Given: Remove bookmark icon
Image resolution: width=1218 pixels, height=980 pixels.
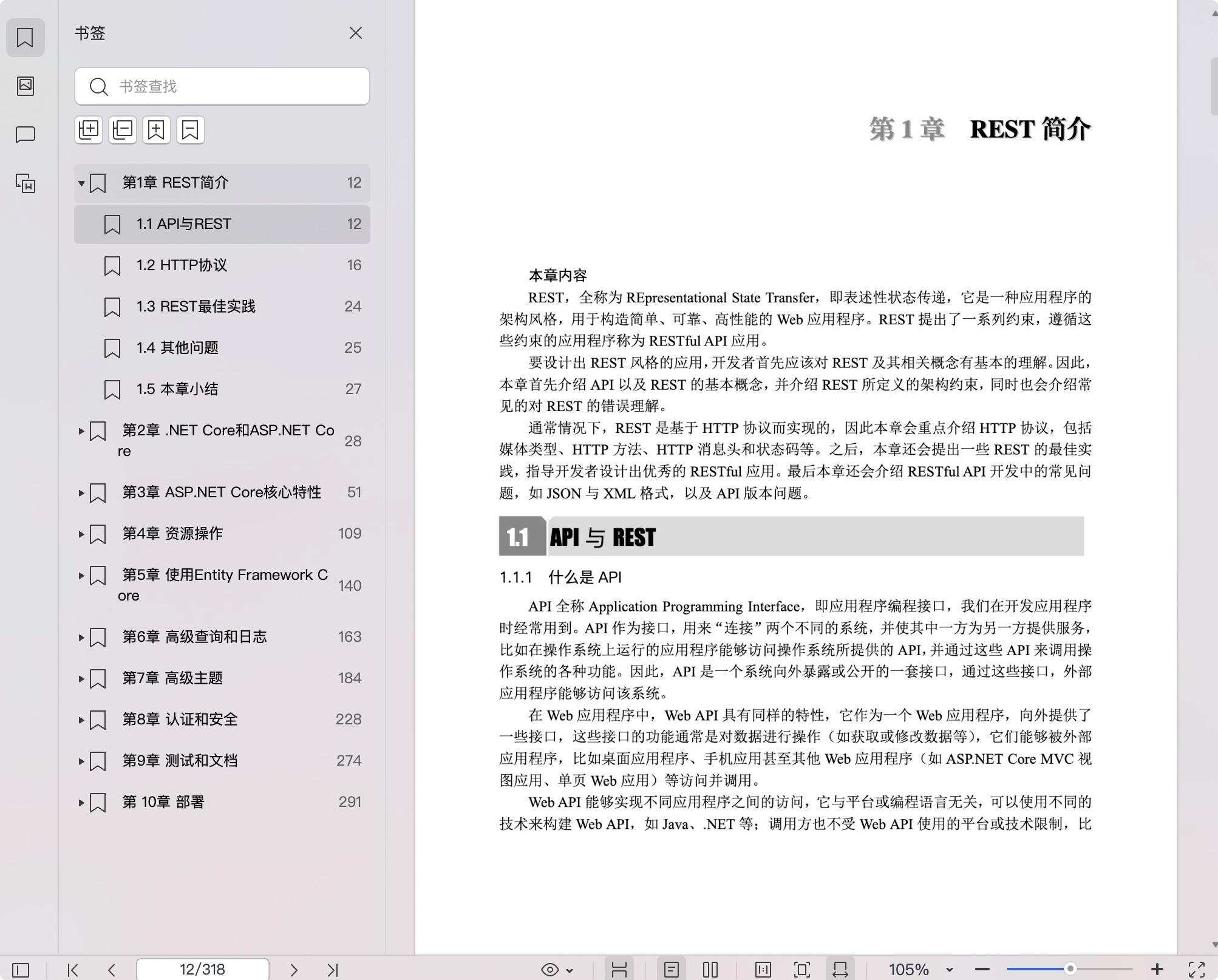Looking at the screenshot, I should (x=191, y=130).
